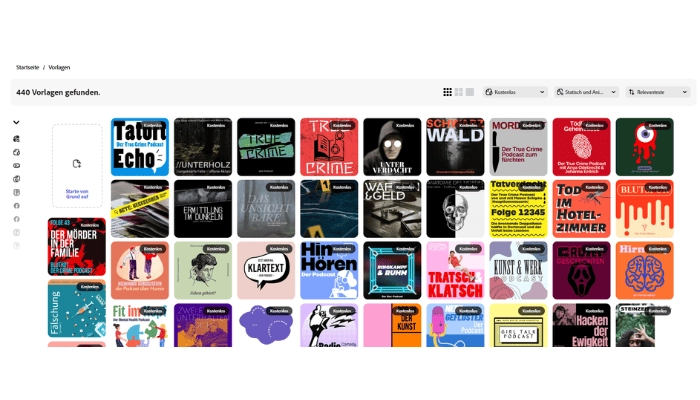This screenshot has height=400, width=700.
Task: Click the animation icon beside Statisch und Ani...
Action: 560,92
